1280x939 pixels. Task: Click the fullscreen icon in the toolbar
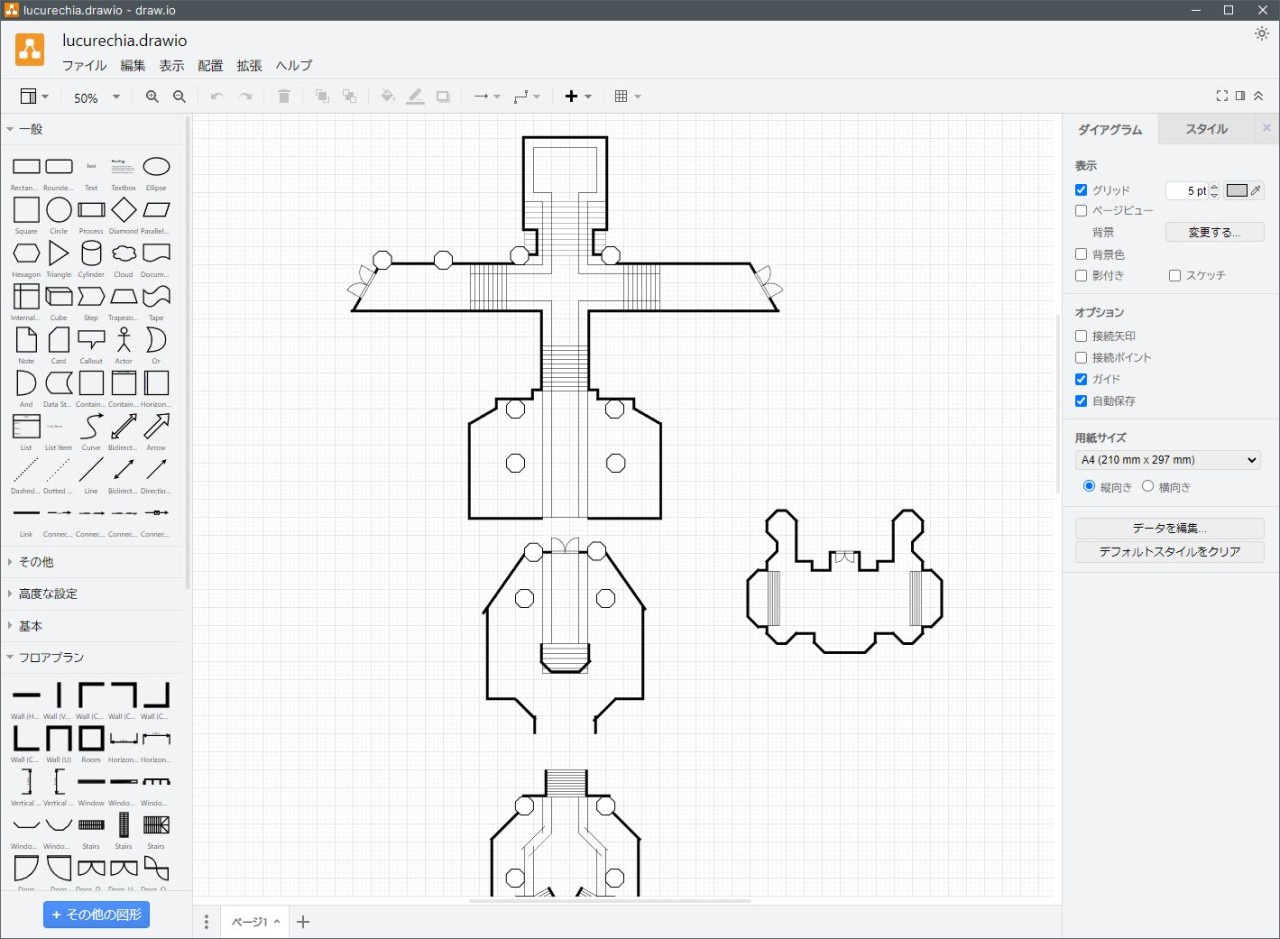point(1222,96)
